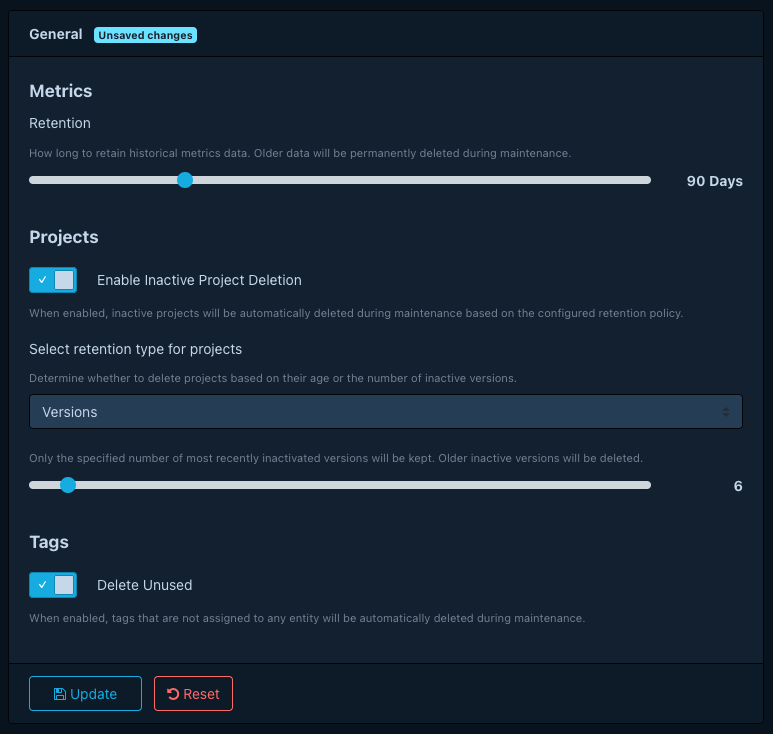The image size is (773, 734).
Task: Click the Metrics section heading
Action: click(x=61, y=91)
